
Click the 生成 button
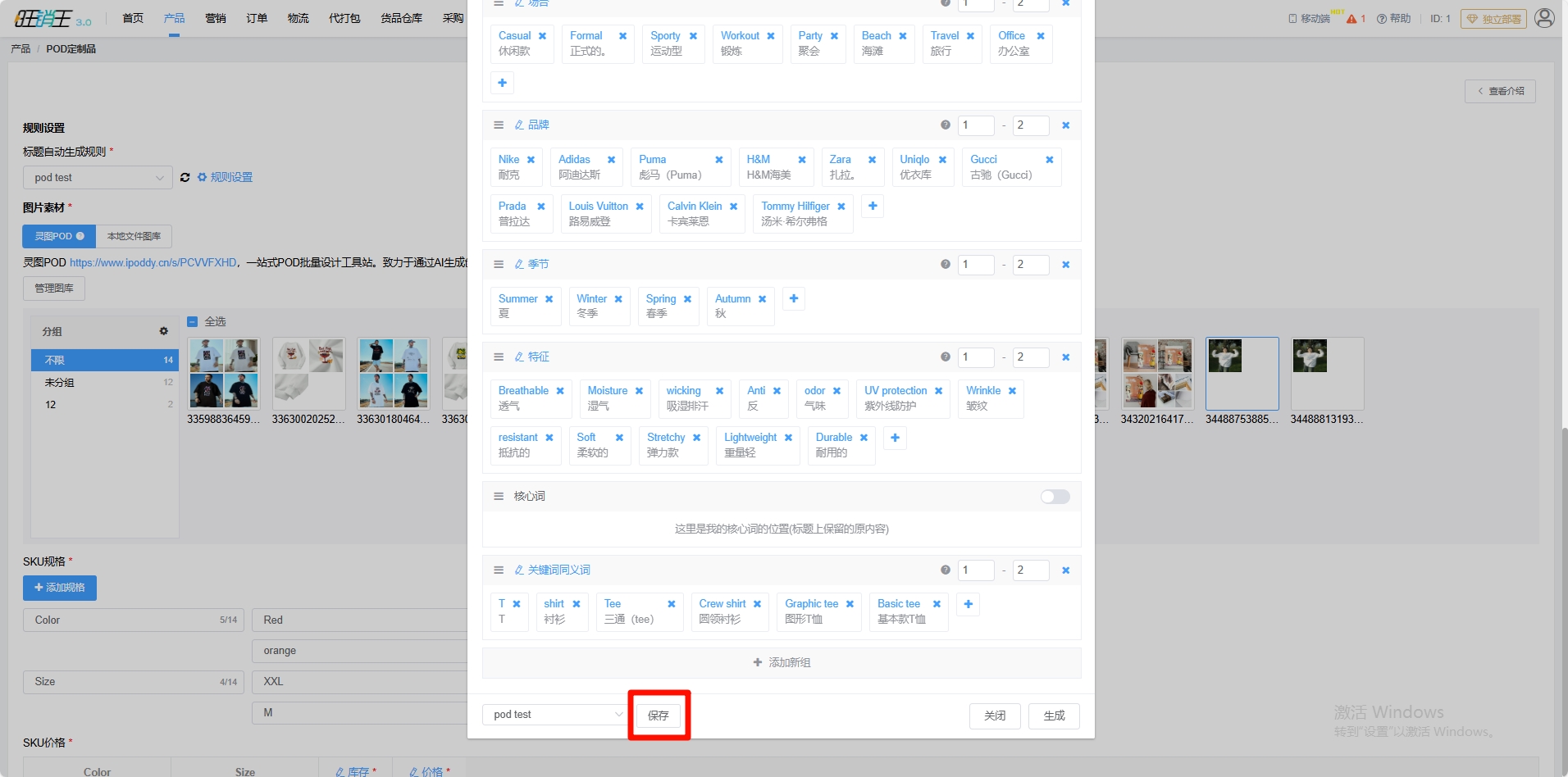pos(1054,716)
